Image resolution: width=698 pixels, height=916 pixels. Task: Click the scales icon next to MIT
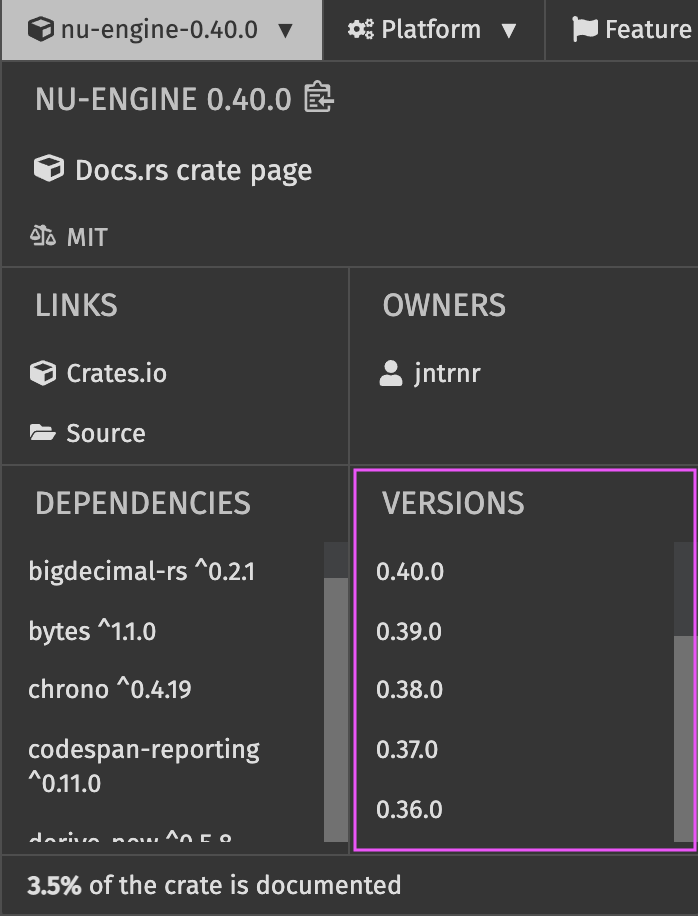pyautogui.click(x=42, y=236)
